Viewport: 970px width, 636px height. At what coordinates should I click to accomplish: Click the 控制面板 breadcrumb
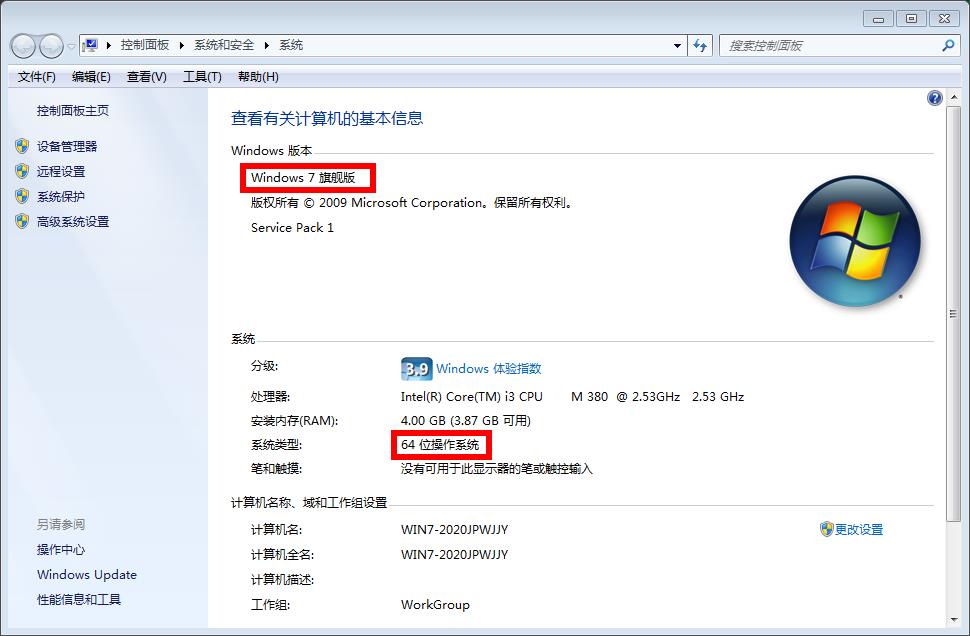click(145, 45)
